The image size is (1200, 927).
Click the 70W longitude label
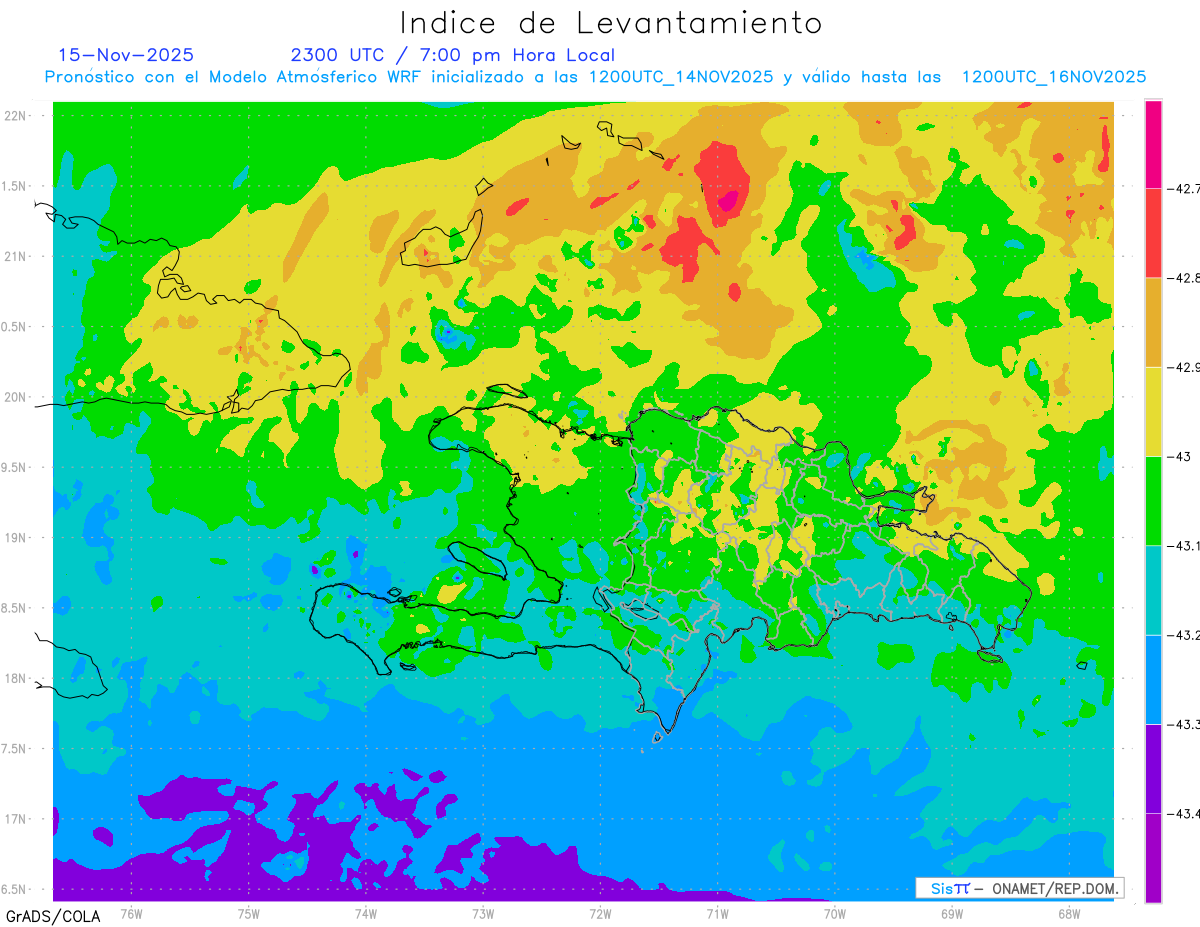coord(834,913)
